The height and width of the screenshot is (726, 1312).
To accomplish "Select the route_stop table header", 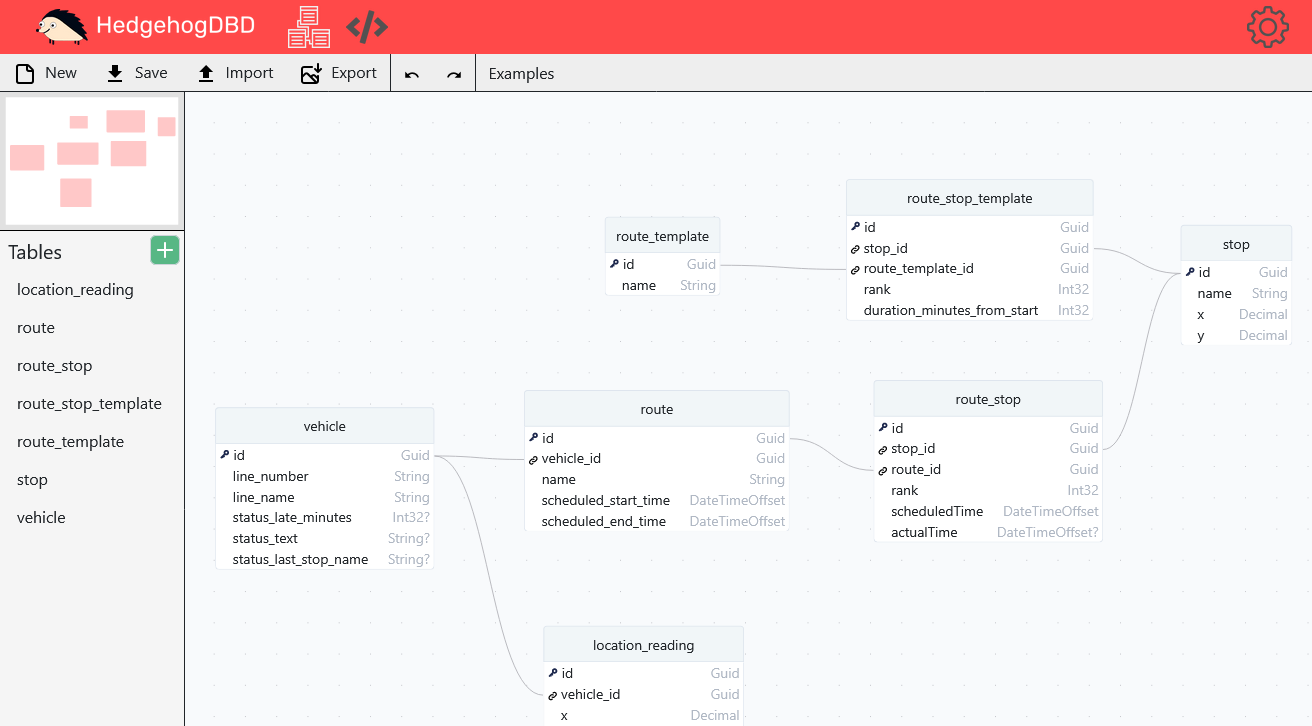I will [987, 399].
